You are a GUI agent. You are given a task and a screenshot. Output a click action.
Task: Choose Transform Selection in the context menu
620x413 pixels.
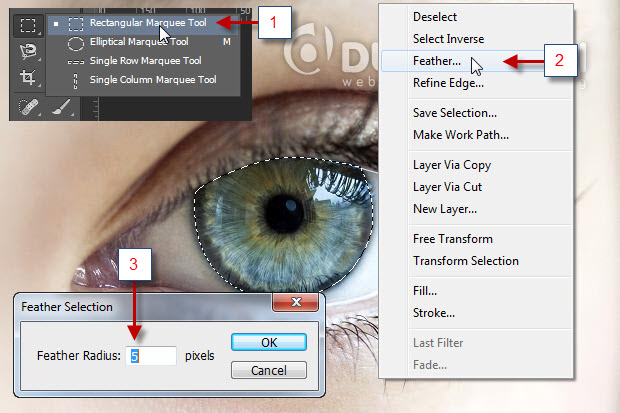(x=466, y=261)
